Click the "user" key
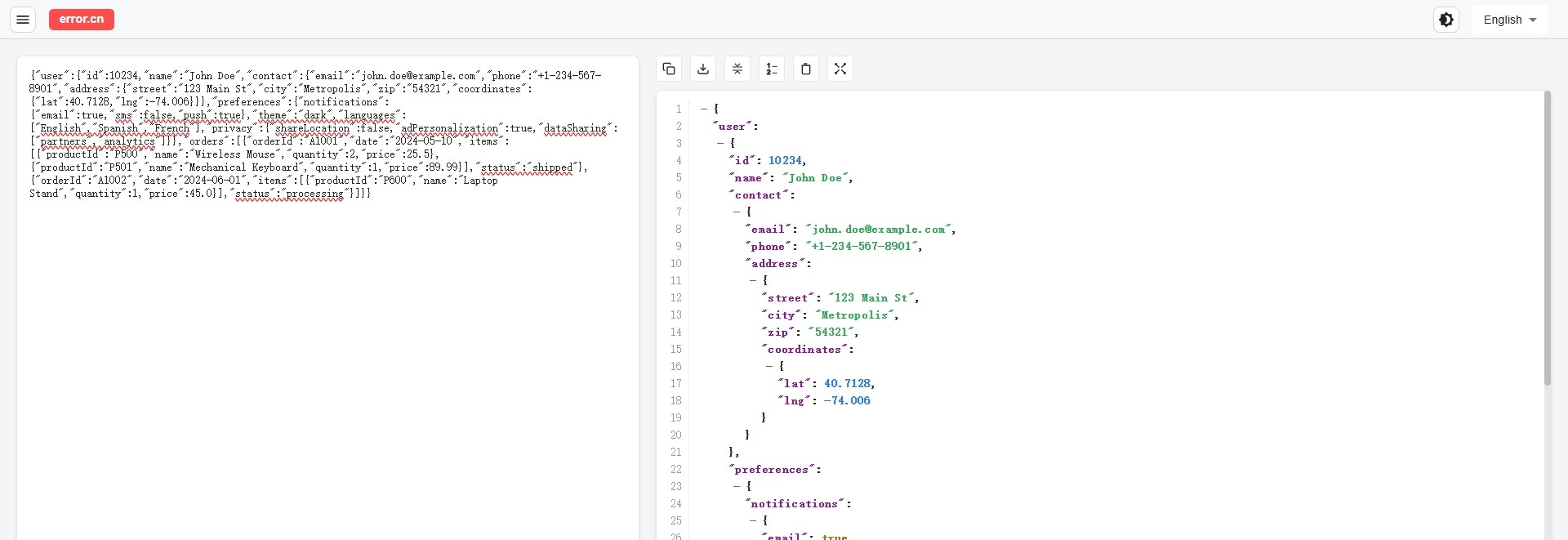Viewport: 1568px width, 540px height. click(x=732, y=127)
